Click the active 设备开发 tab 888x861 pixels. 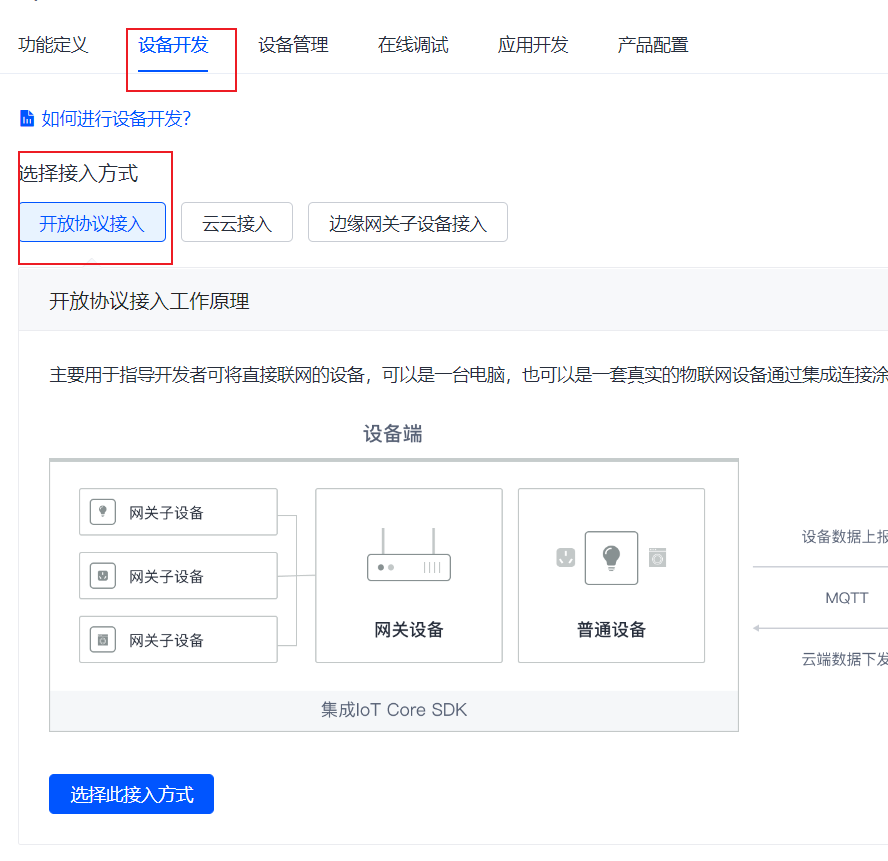tap(173, 45)
